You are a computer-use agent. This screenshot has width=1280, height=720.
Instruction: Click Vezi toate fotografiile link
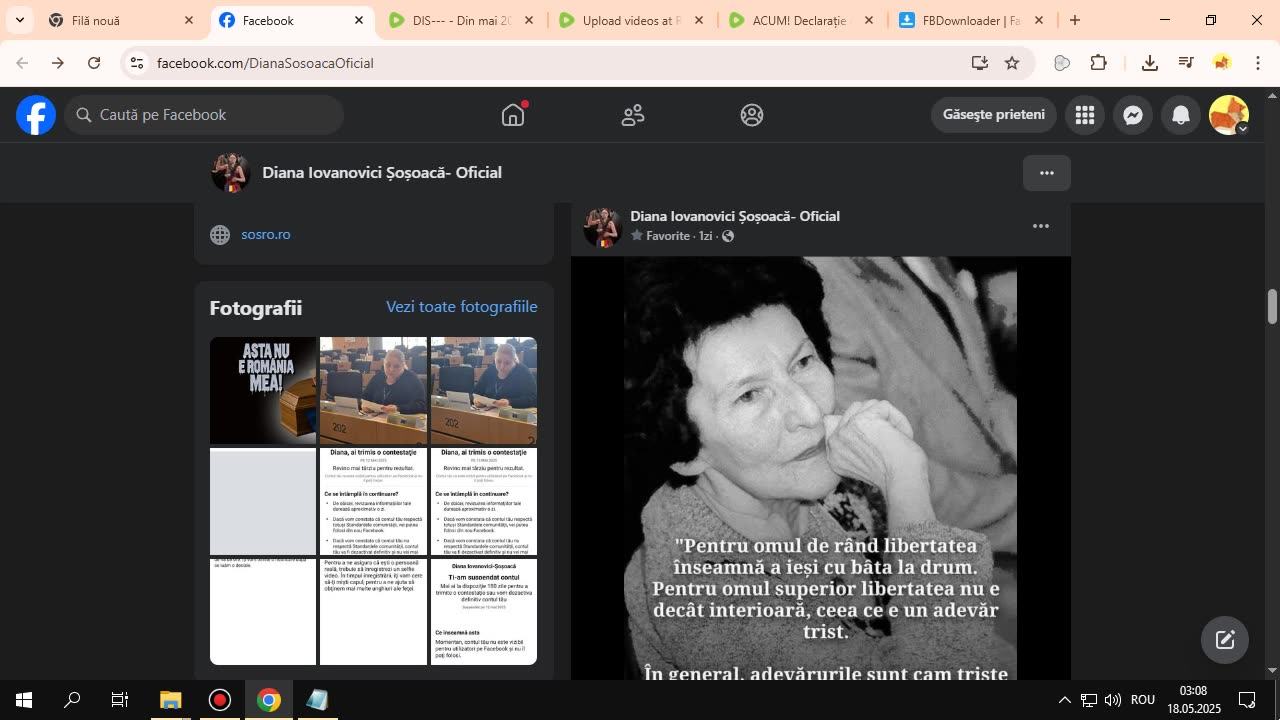[x=462, y=307]
